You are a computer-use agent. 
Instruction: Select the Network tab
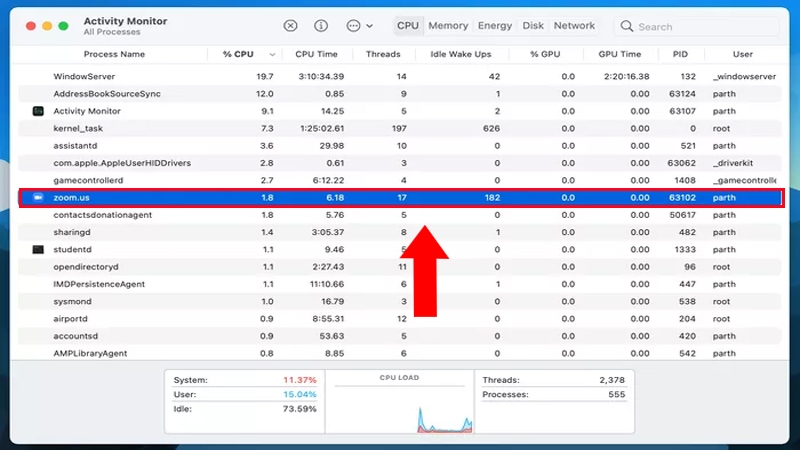point(574,26)
